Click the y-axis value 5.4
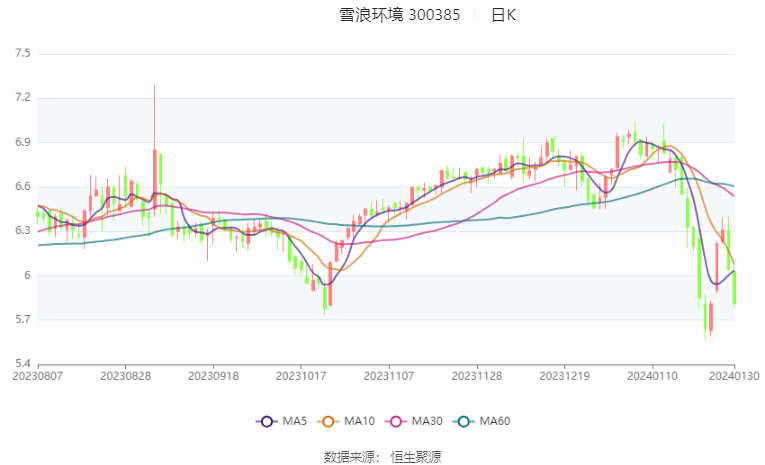 (23, 364)
